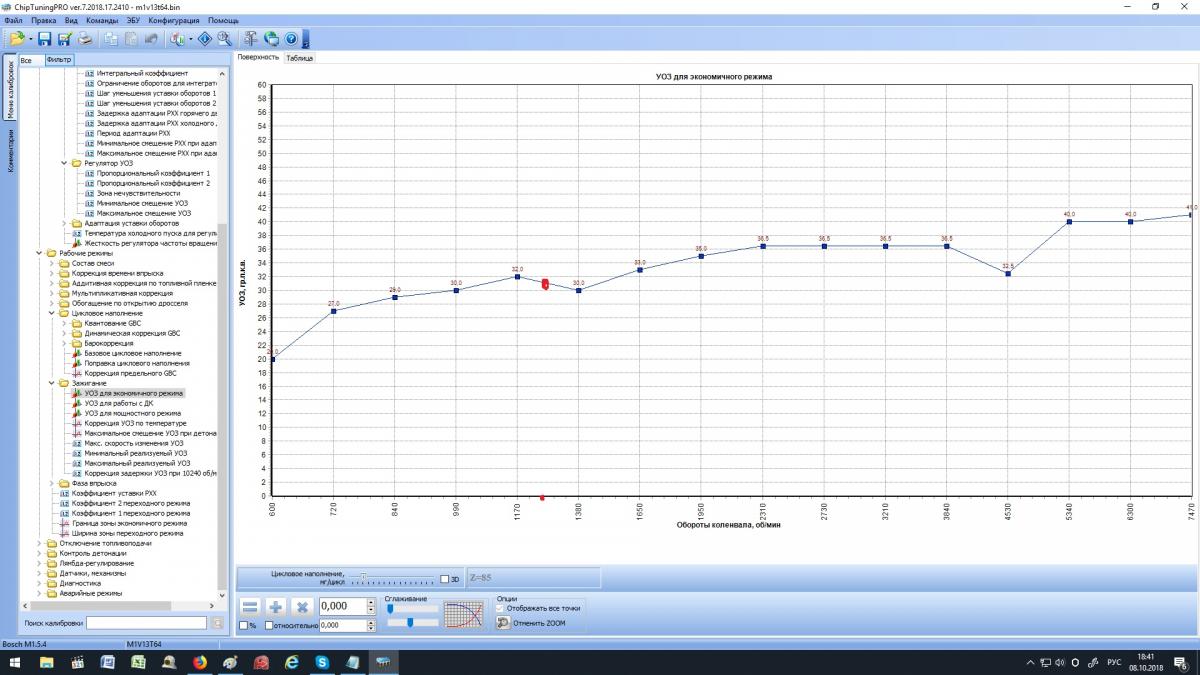This screenshot has height=675, width=1200.
Task: Click the magnifier search toolbar icon
Action: [224, 39]
